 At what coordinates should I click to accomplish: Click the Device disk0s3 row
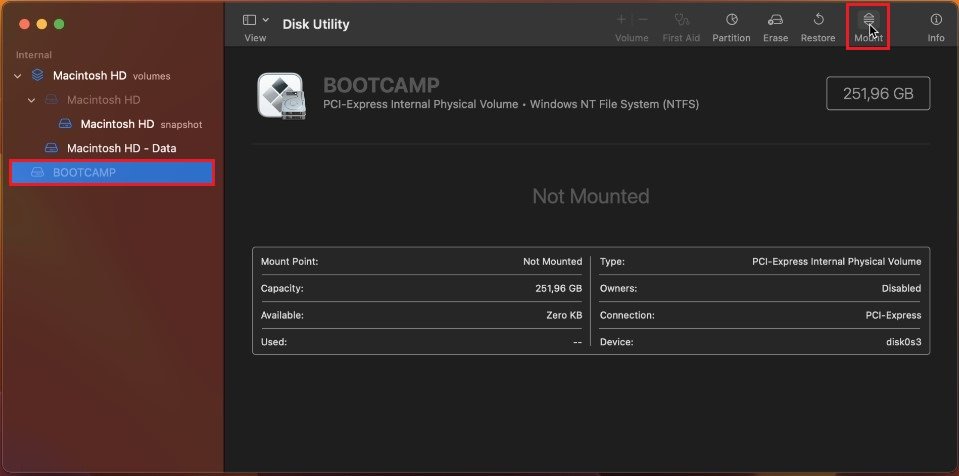coord(761,342)
